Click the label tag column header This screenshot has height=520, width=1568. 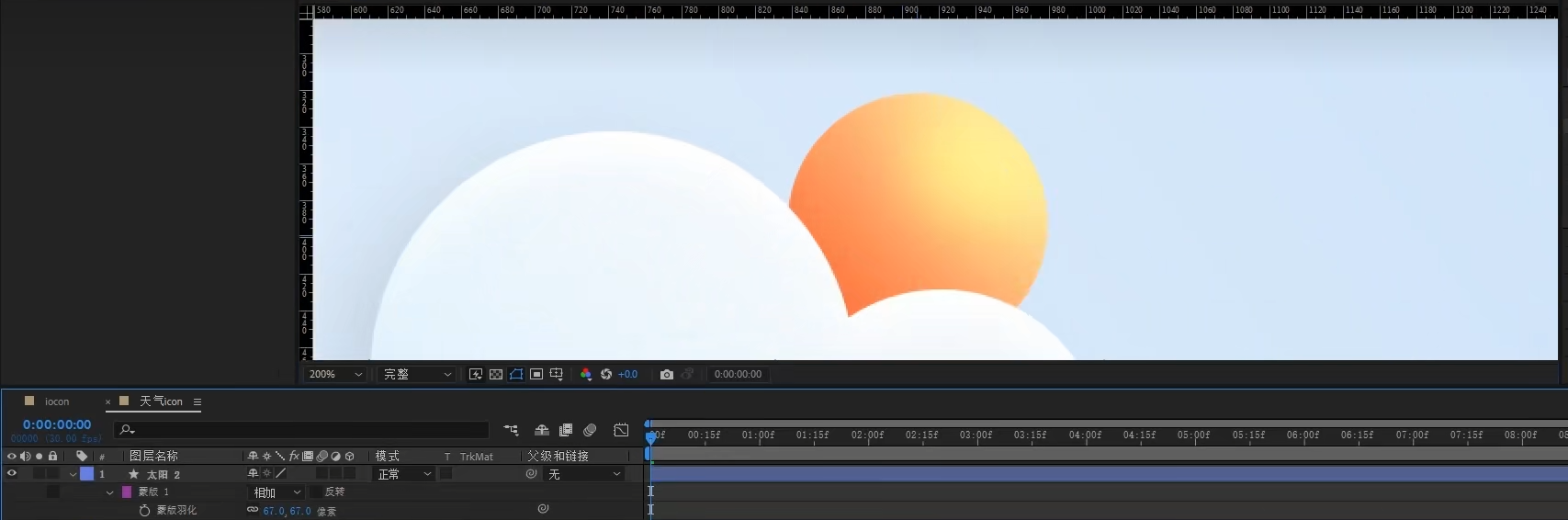[x=82, y=456]
